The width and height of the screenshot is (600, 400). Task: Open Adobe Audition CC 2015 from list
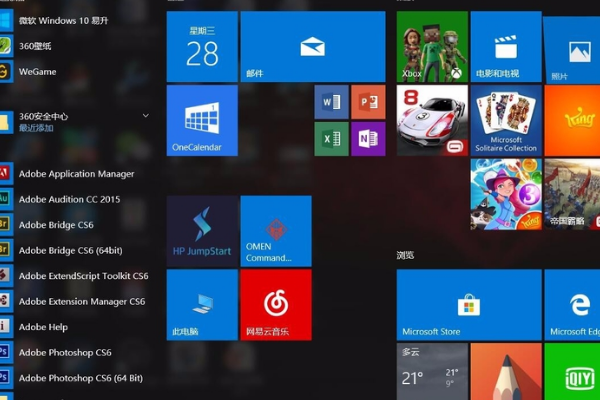point(69,199)
